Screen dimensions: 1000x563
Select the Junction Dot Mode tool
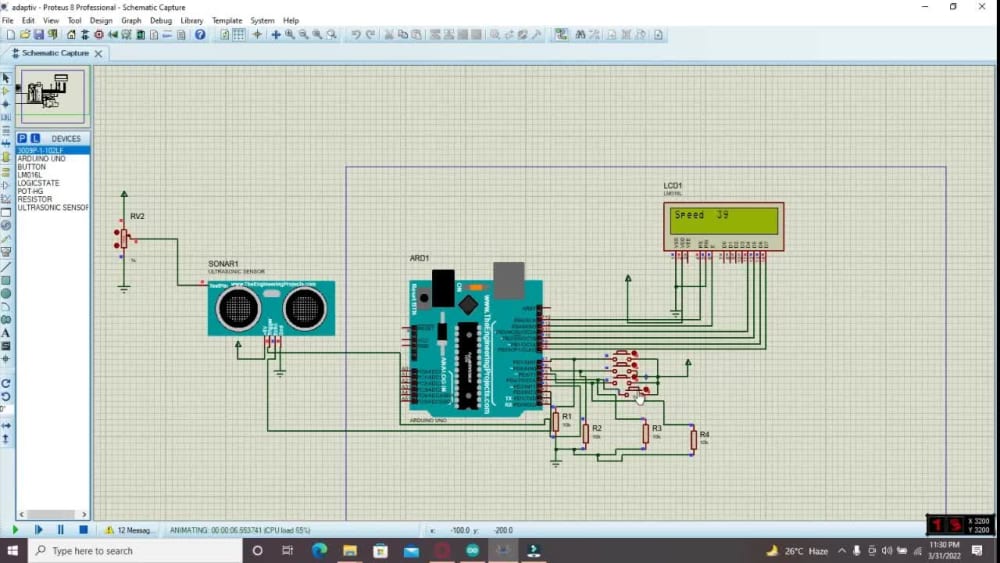pyautogui.click(x=6, y=104)
